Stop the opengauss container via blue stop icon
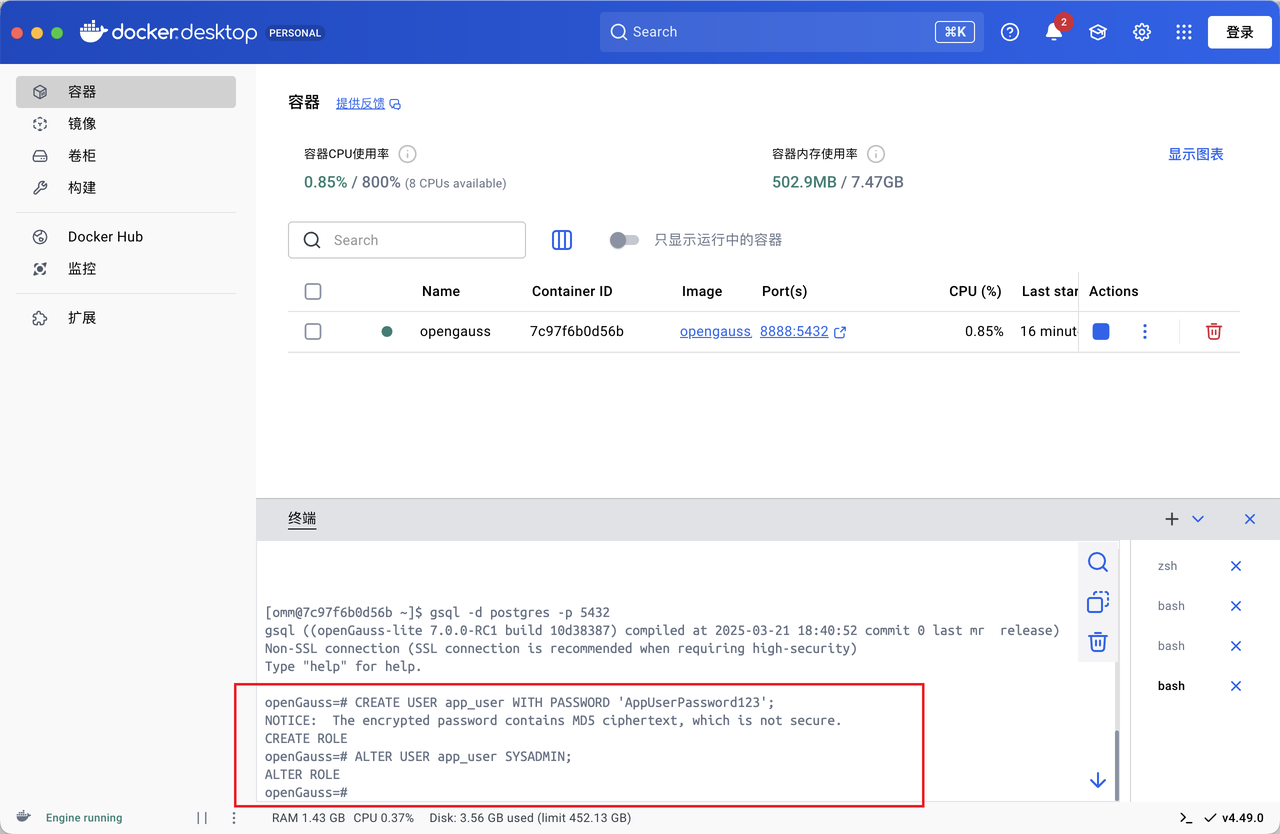This screenshot has width=1280, height=834. pyautogui.click(x=1100, y=331)
